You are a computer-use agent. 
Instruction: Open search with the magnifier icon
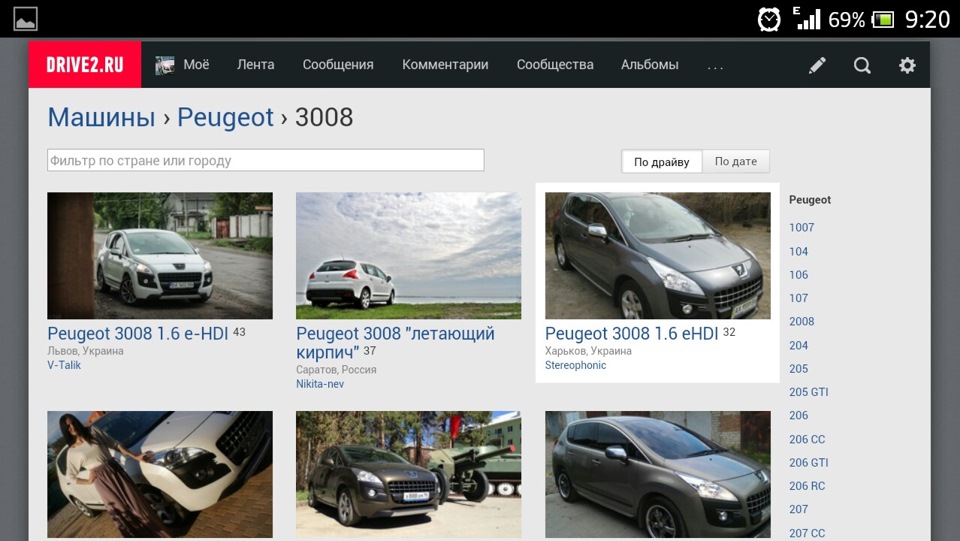tap(862, 65)
